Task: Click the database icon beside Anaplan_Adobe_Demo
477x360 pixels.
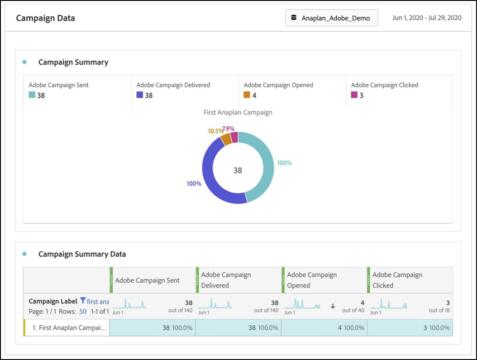Action: coord(294,18)
